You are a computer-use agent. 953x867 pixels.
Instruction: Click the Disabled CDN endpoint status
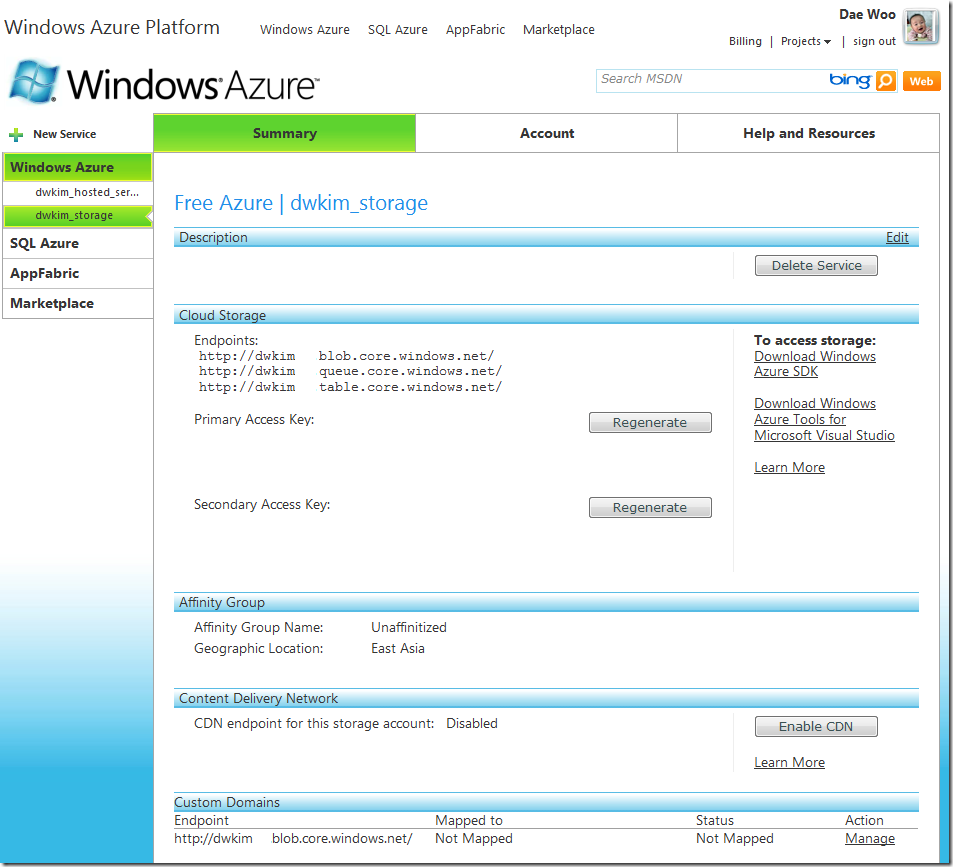[472, 724]
